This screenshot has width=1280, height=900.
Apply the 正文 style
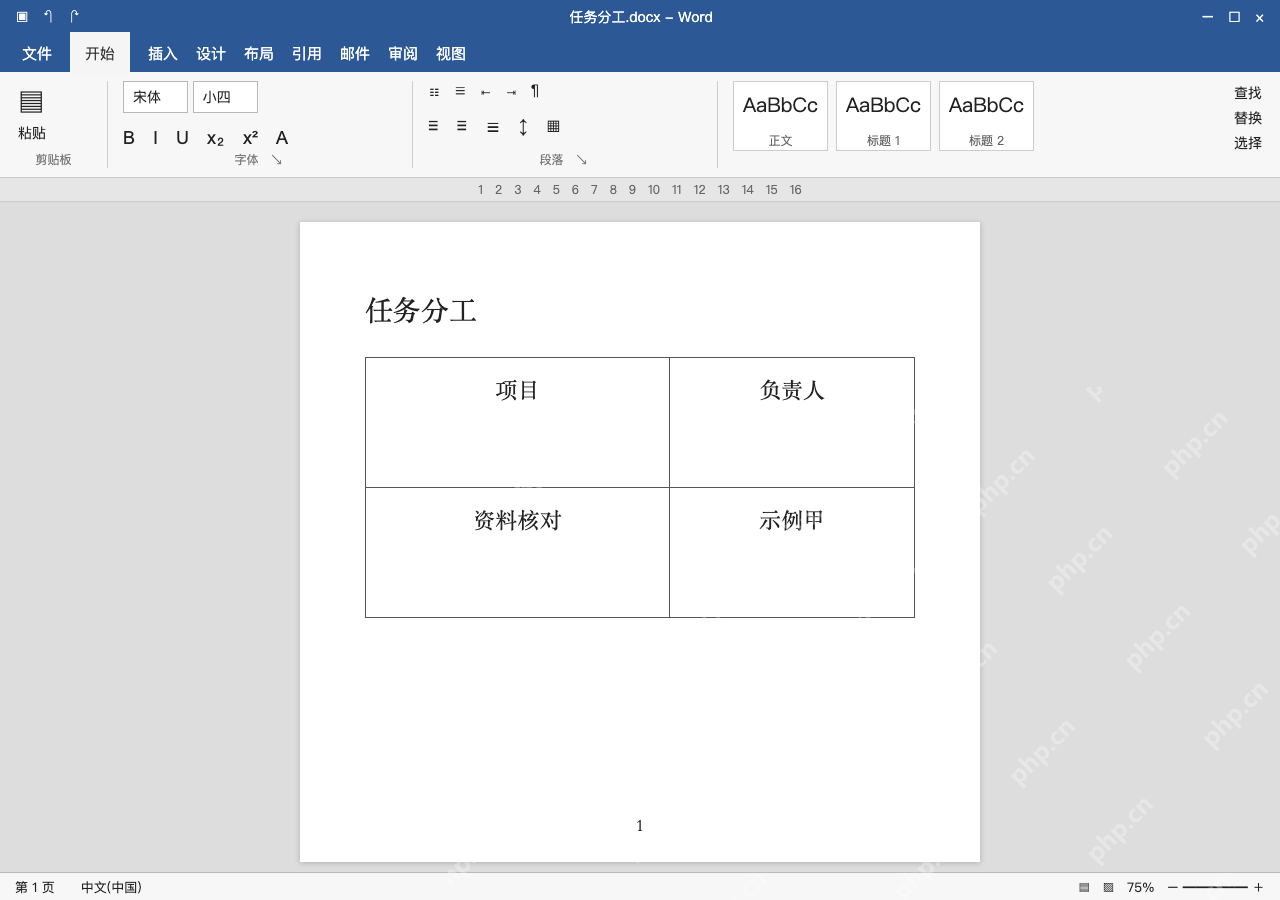(780, 116)
